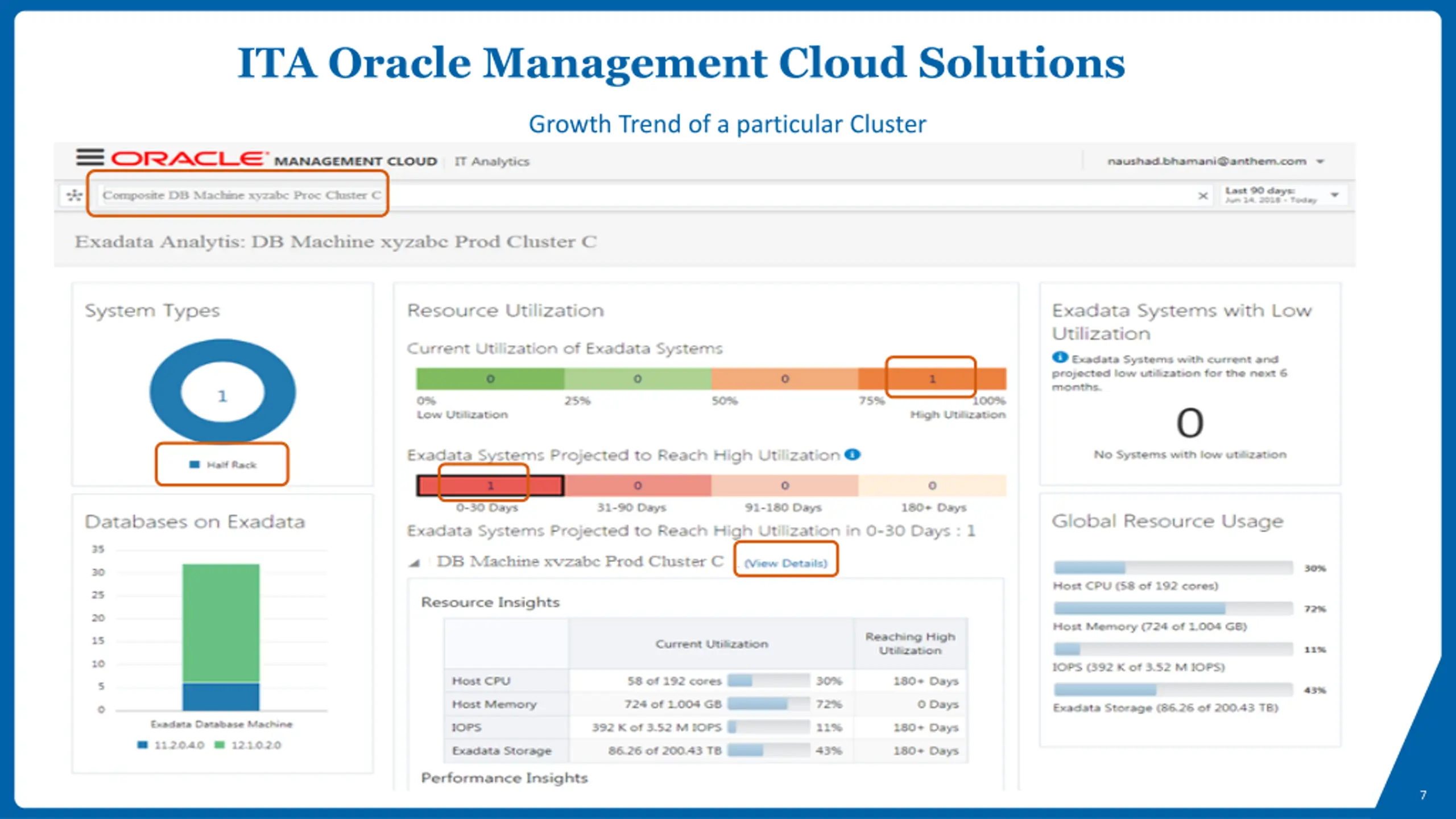Click the View Details link

(x=785, y=563)
